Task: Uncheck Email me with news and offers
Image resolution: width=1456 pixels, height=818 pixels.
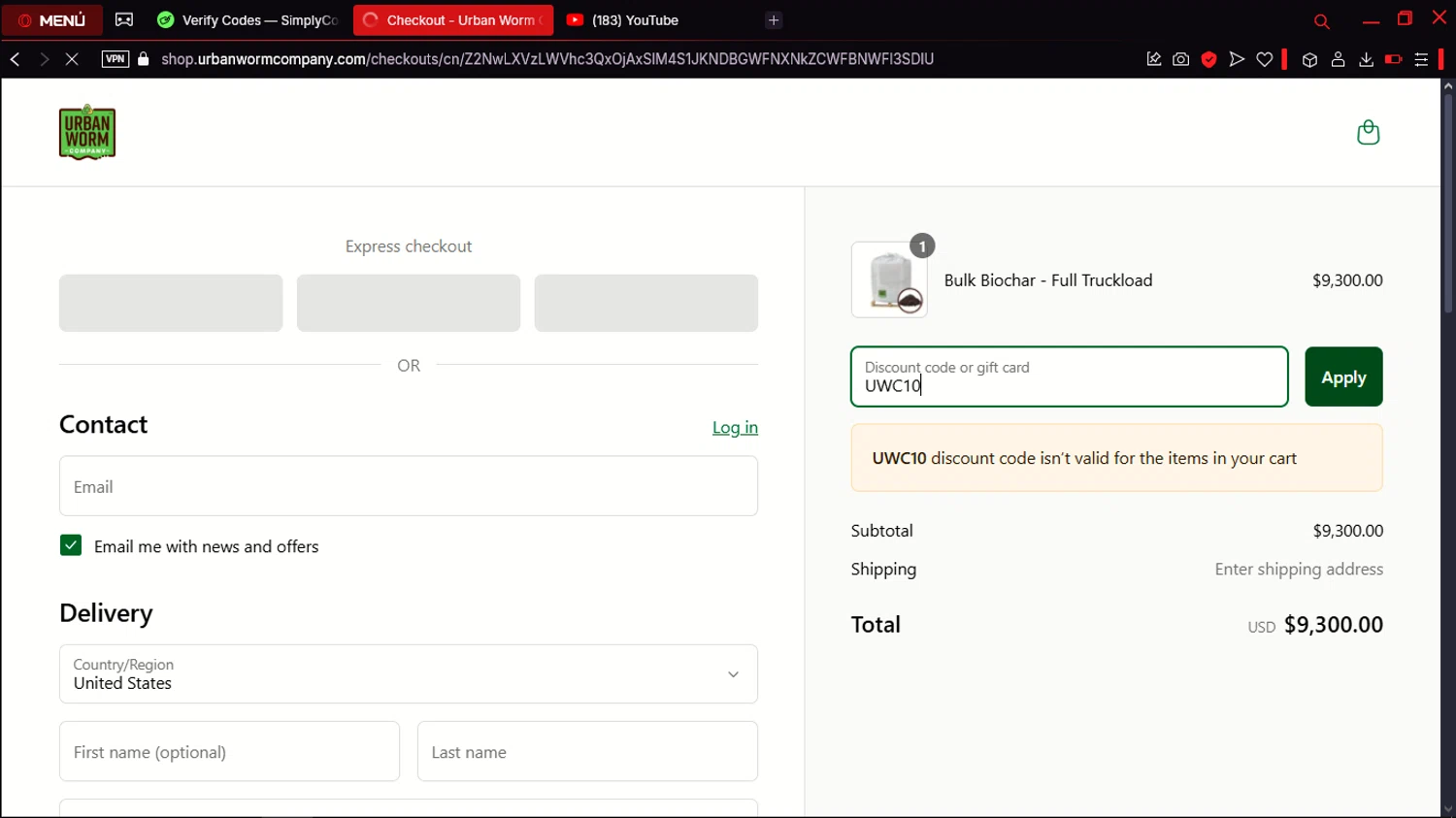Action: tap(71, 545)
